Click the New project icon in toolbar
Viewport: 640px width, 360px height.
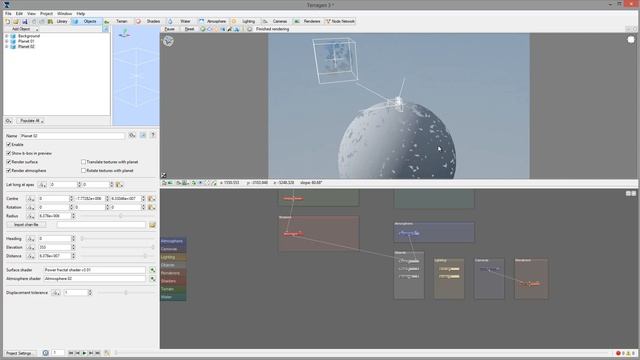(x=7, y=21)
